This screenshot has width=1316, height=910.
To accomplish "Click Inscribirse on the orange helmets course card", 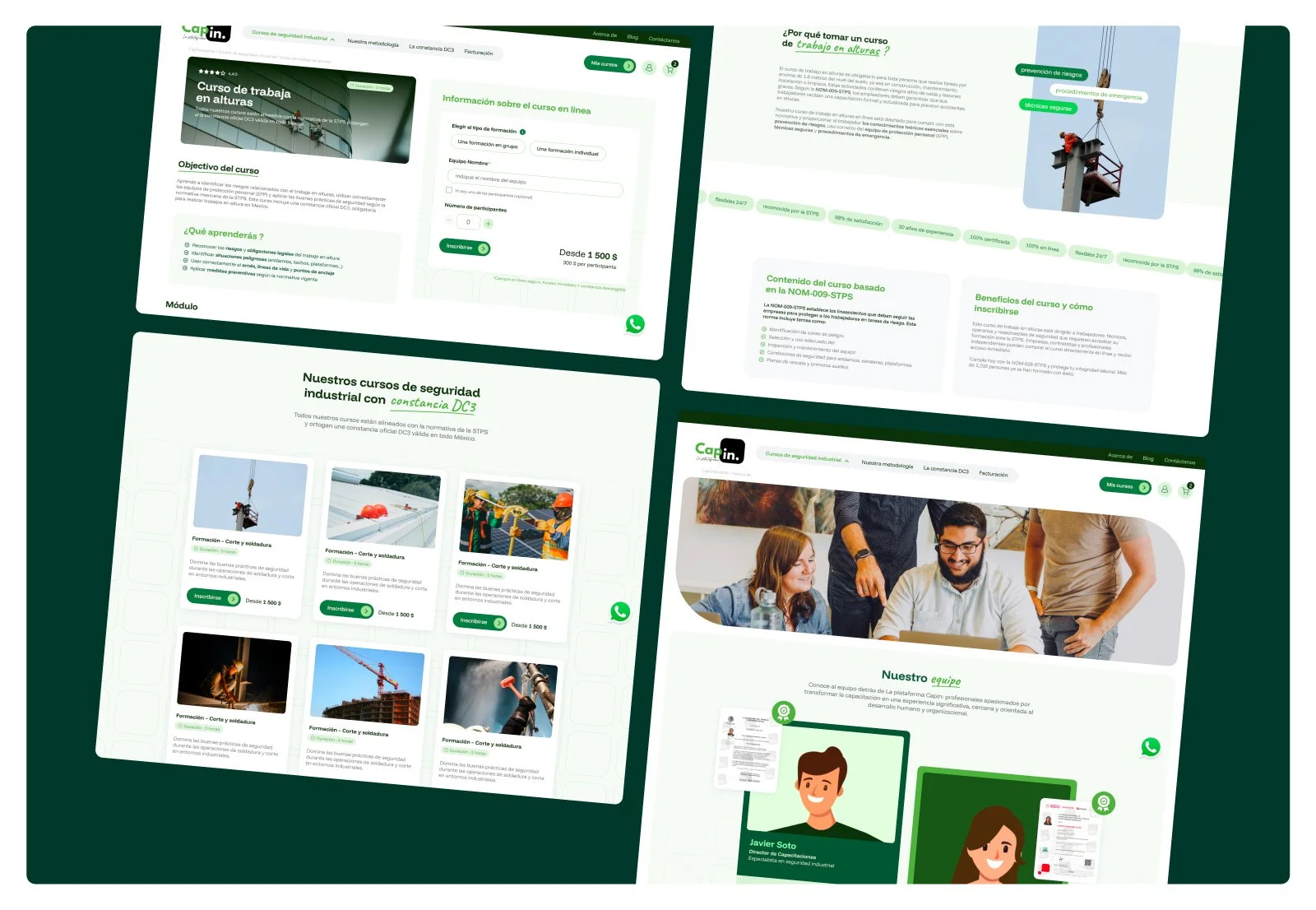I will (x=346, y=610).
